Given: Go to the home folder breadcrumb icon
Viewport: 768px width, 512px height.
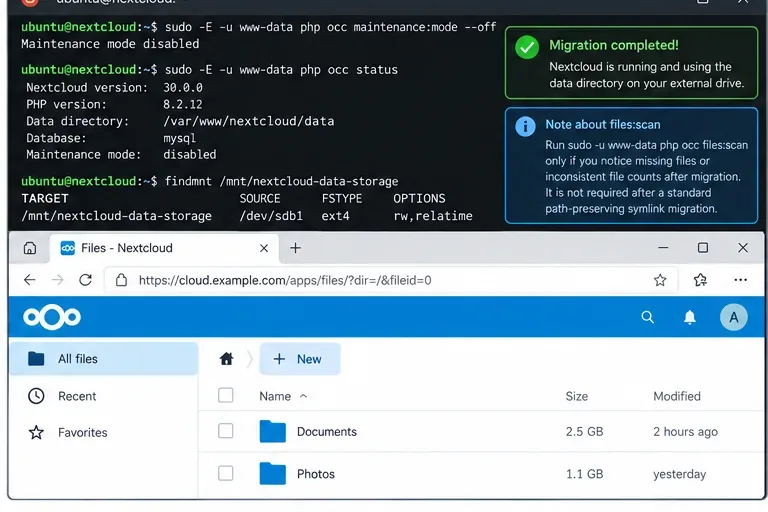Looking at the screenshot, I should point(226,359).
